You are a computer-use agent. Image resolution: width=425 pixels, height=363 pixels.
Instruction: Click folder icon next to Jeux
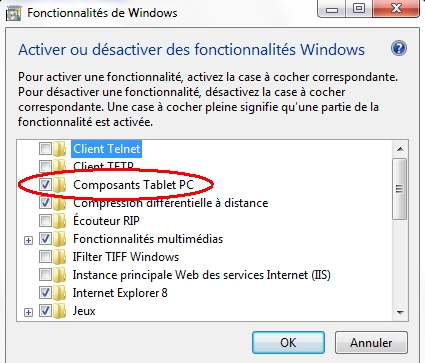pos(59,311)
